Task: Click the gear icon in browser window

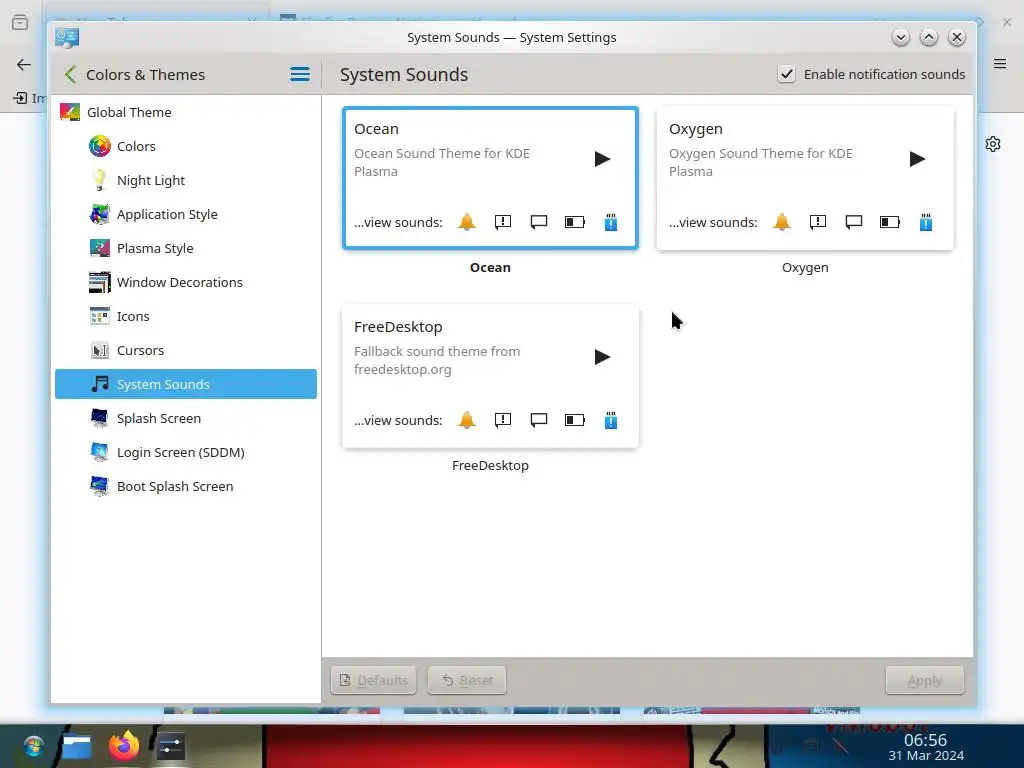Action: pyautogui.click(x=993, y=144)
